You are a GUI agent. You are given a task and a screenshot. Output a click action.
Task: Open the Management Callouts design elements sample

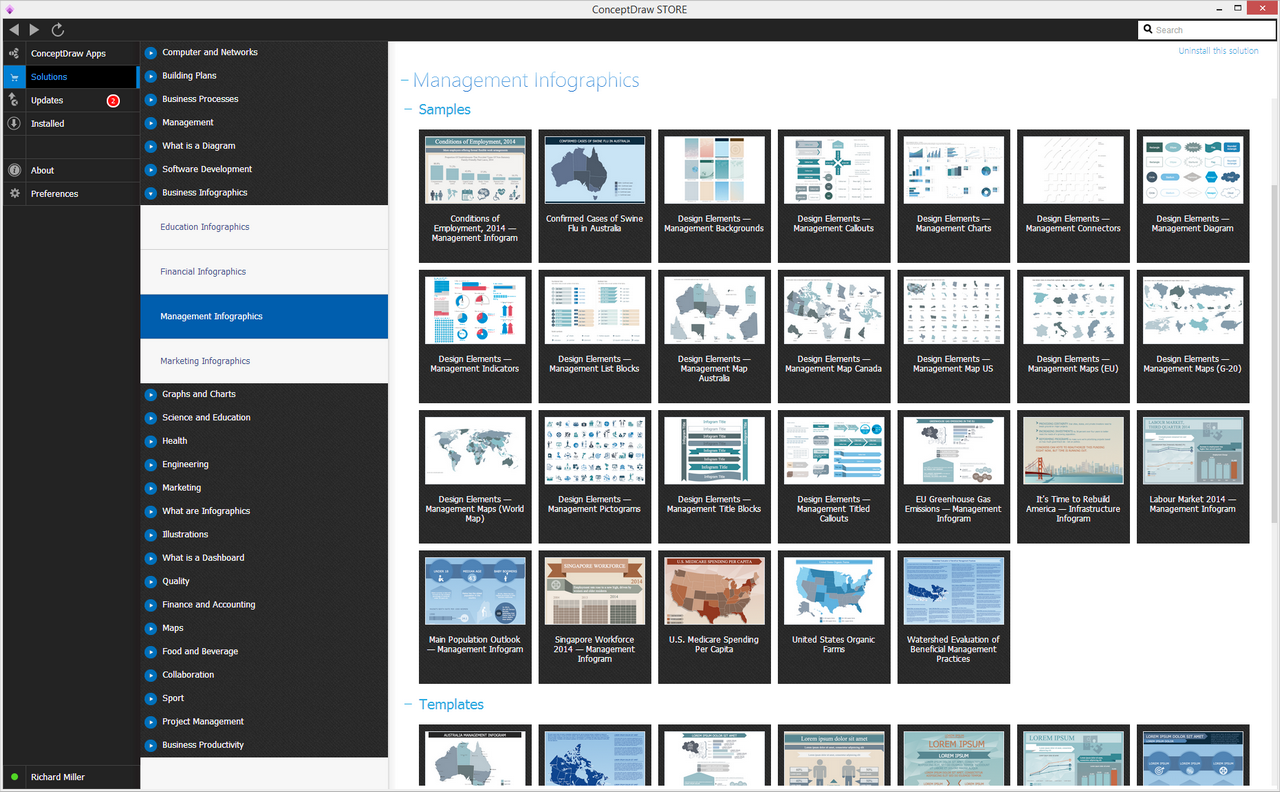coord(834,196)
